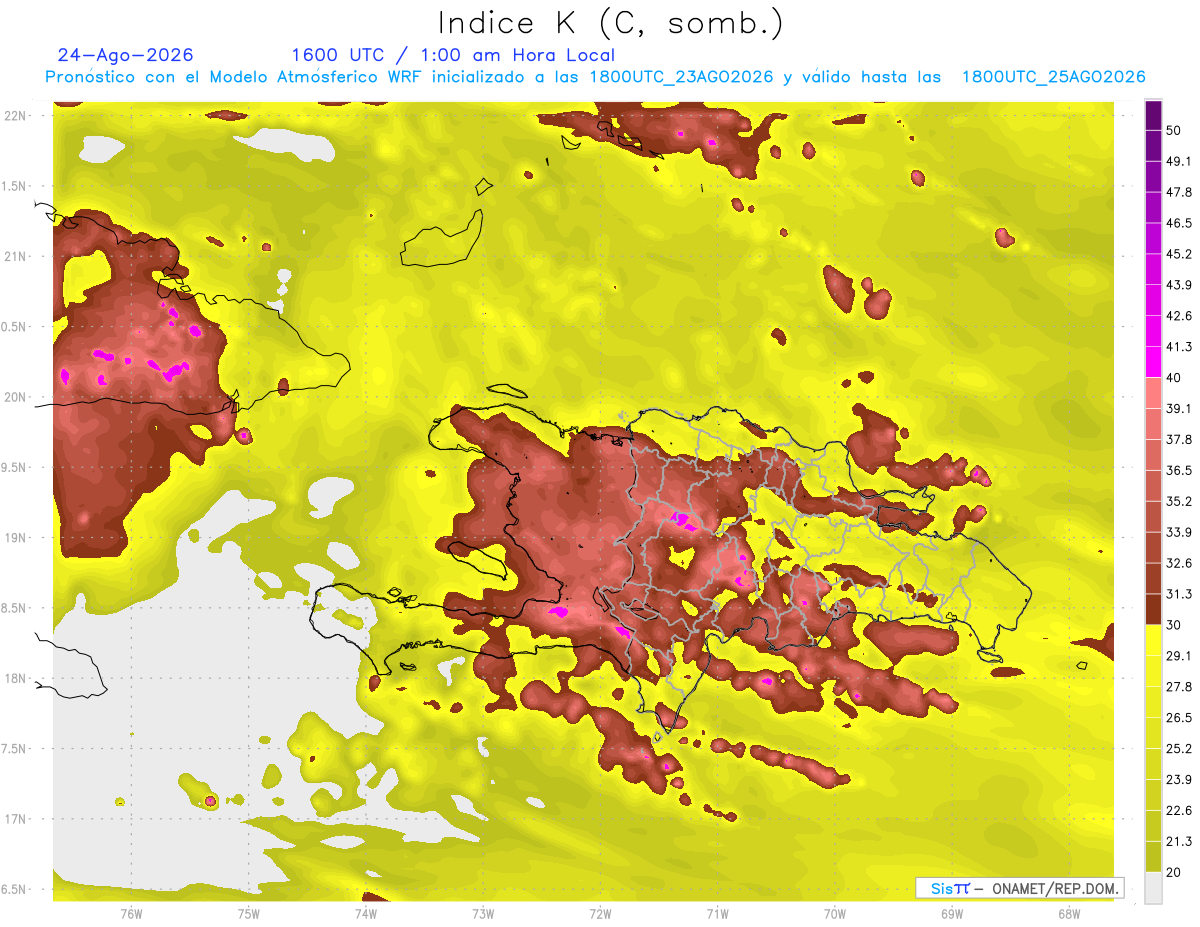The width and height of the screenshot is (1200, 927).
Task: Pick the olive swatch between 20 and 21.3
Action: coord(1153,856)
